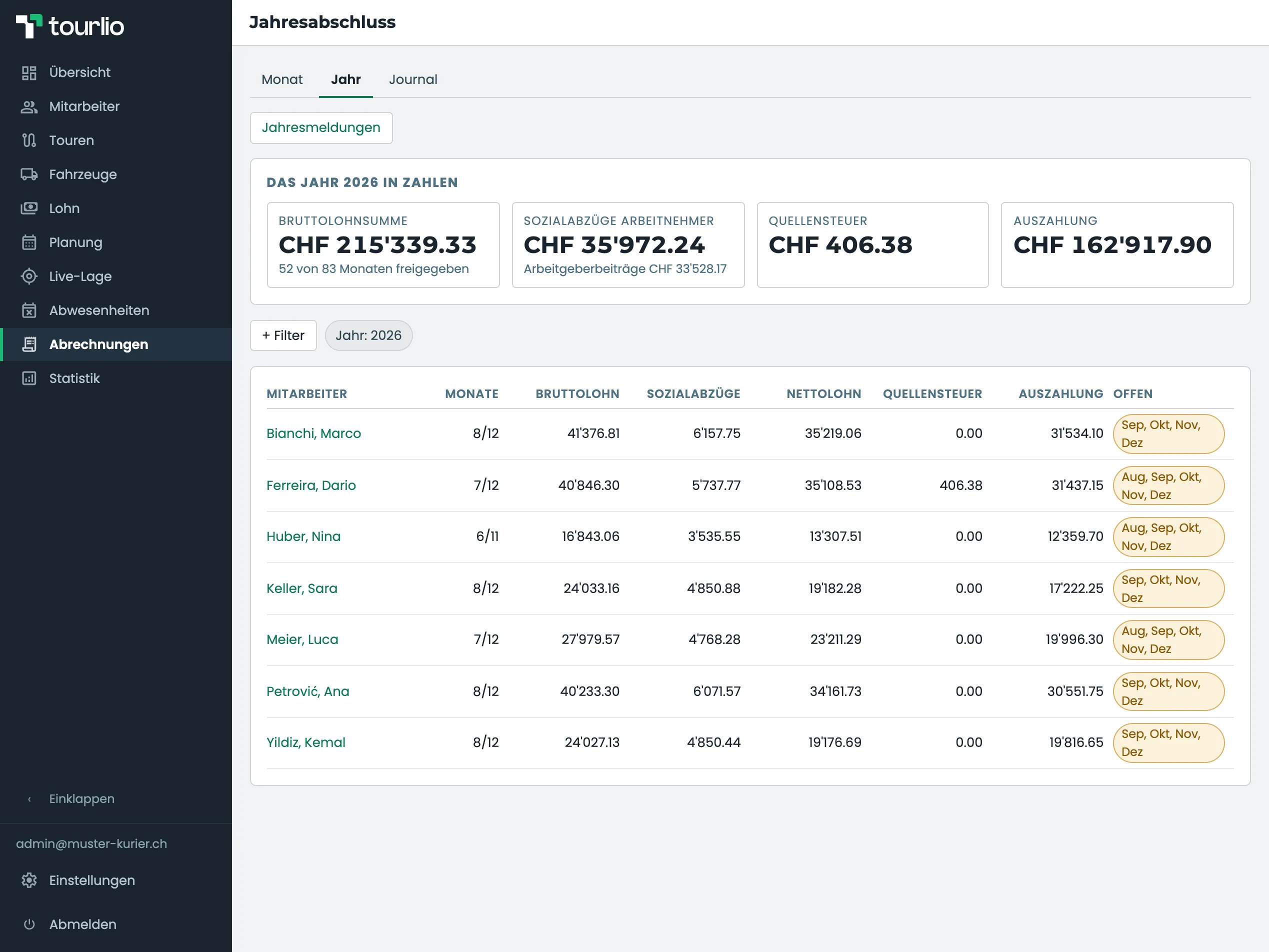Click the Live-Lage target icon
The width and height of the screenshot is (1269, 952).
[x=29, y=276]
